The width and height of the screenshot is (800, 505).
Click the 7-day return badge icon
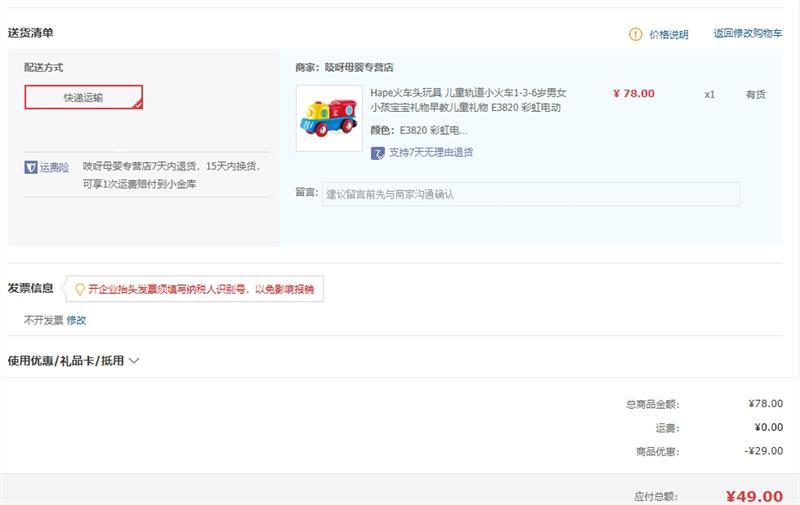[377, 153]
